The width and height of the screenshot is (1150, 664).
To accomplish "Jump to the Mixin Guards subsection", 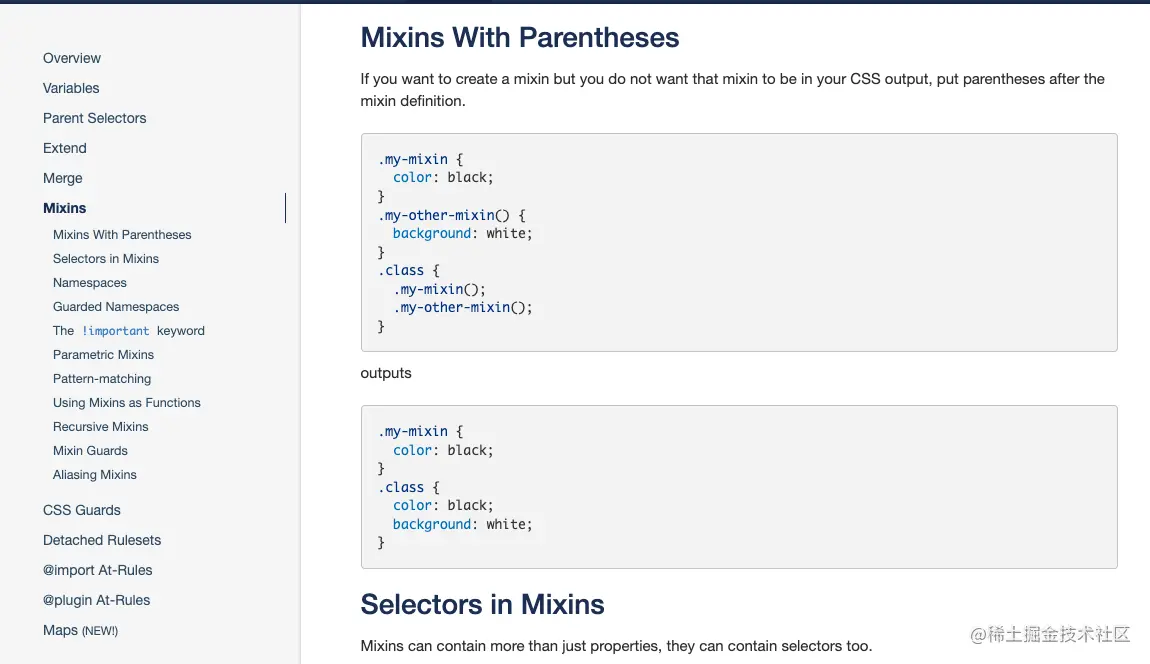I will [x=90, y=451].
